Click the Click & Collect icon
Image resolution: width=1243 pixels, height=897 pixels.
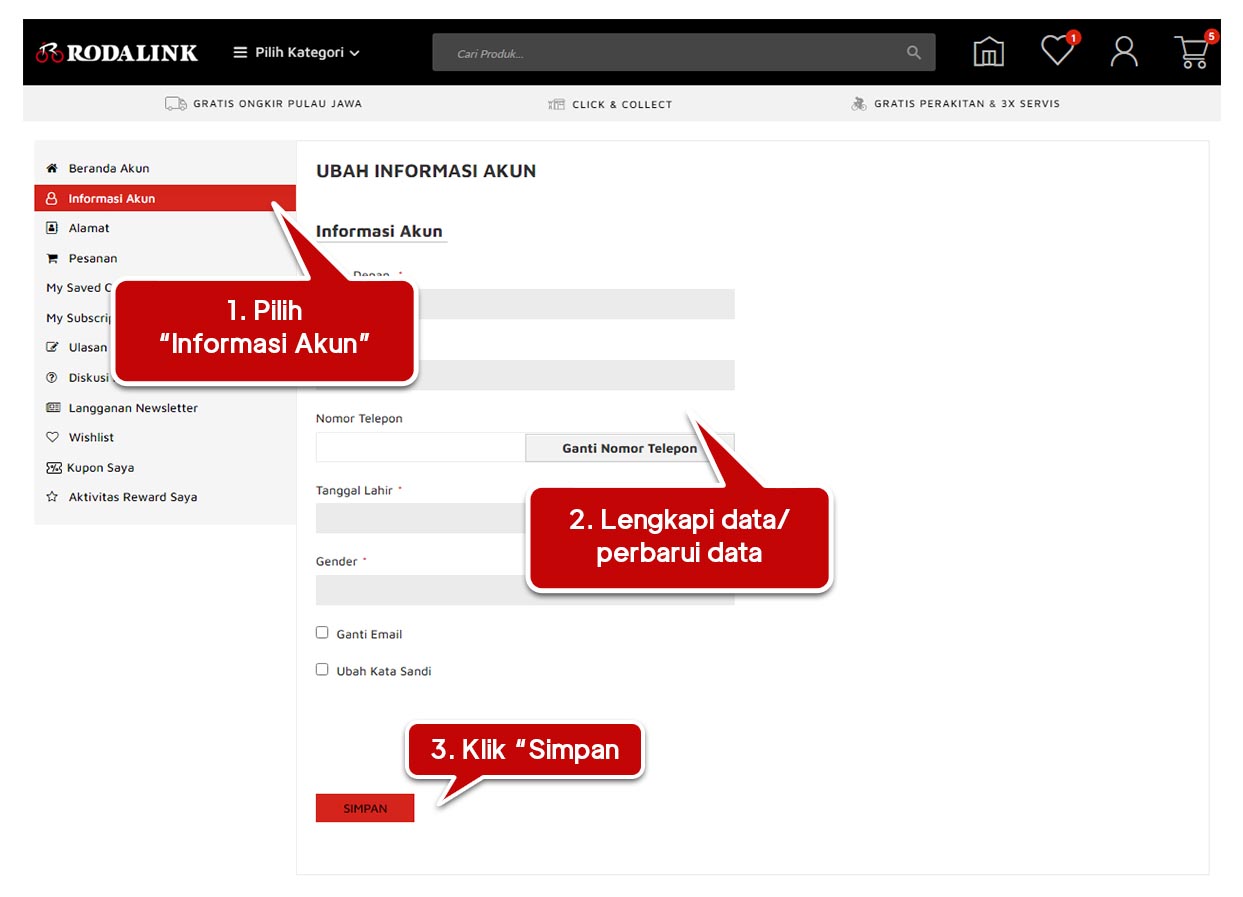click(x=556, y=104)
